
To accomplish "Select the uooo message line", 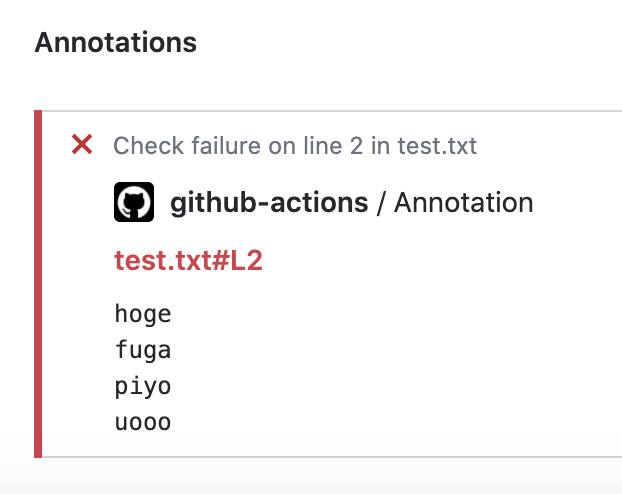I will coord(143,422).
